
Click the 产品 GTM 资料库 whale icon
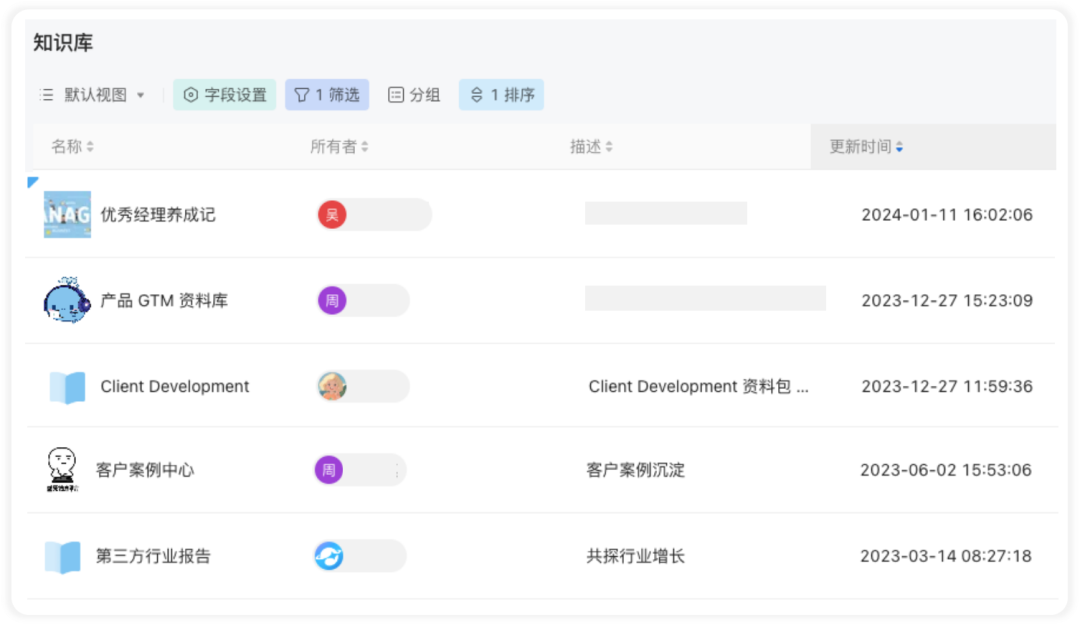click(x=66, y=300)
